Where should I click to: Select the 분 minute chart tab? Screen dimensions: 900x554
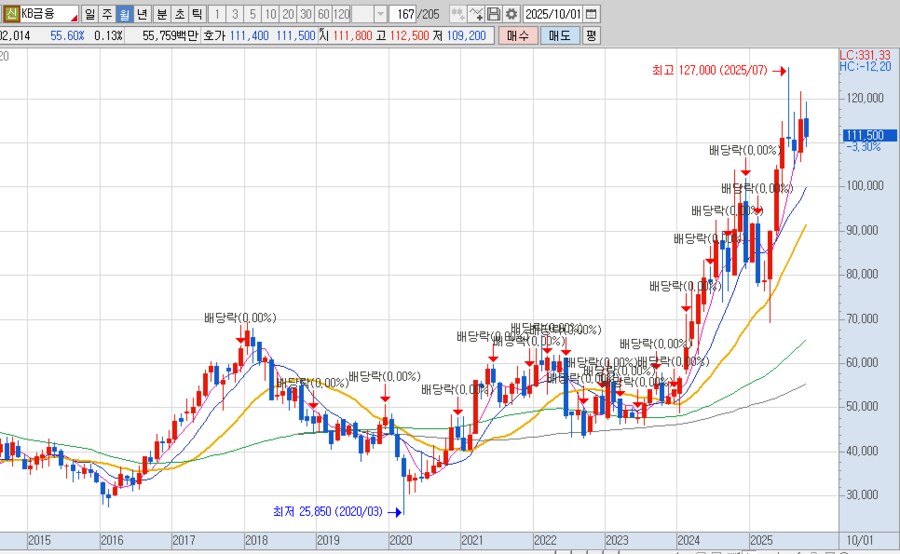click(162, 15)
